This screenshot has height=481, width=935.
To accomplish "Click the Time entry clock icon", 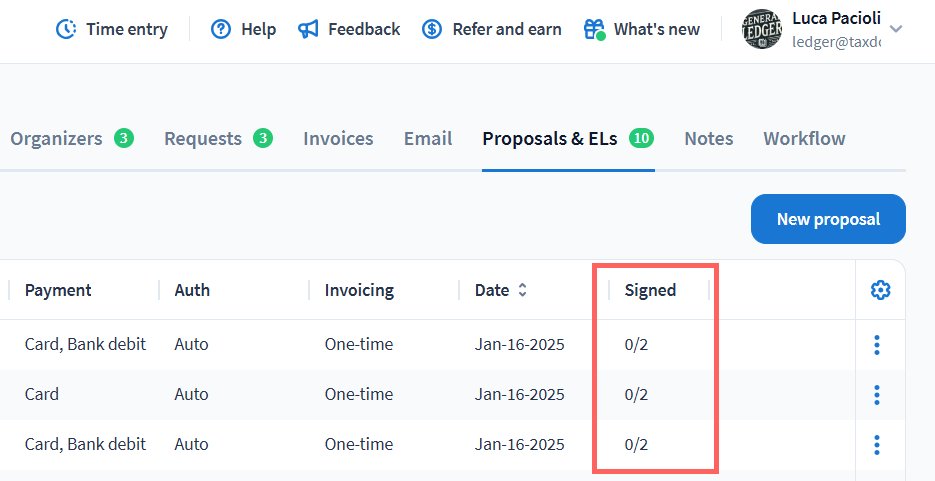I will click(66, 29).
